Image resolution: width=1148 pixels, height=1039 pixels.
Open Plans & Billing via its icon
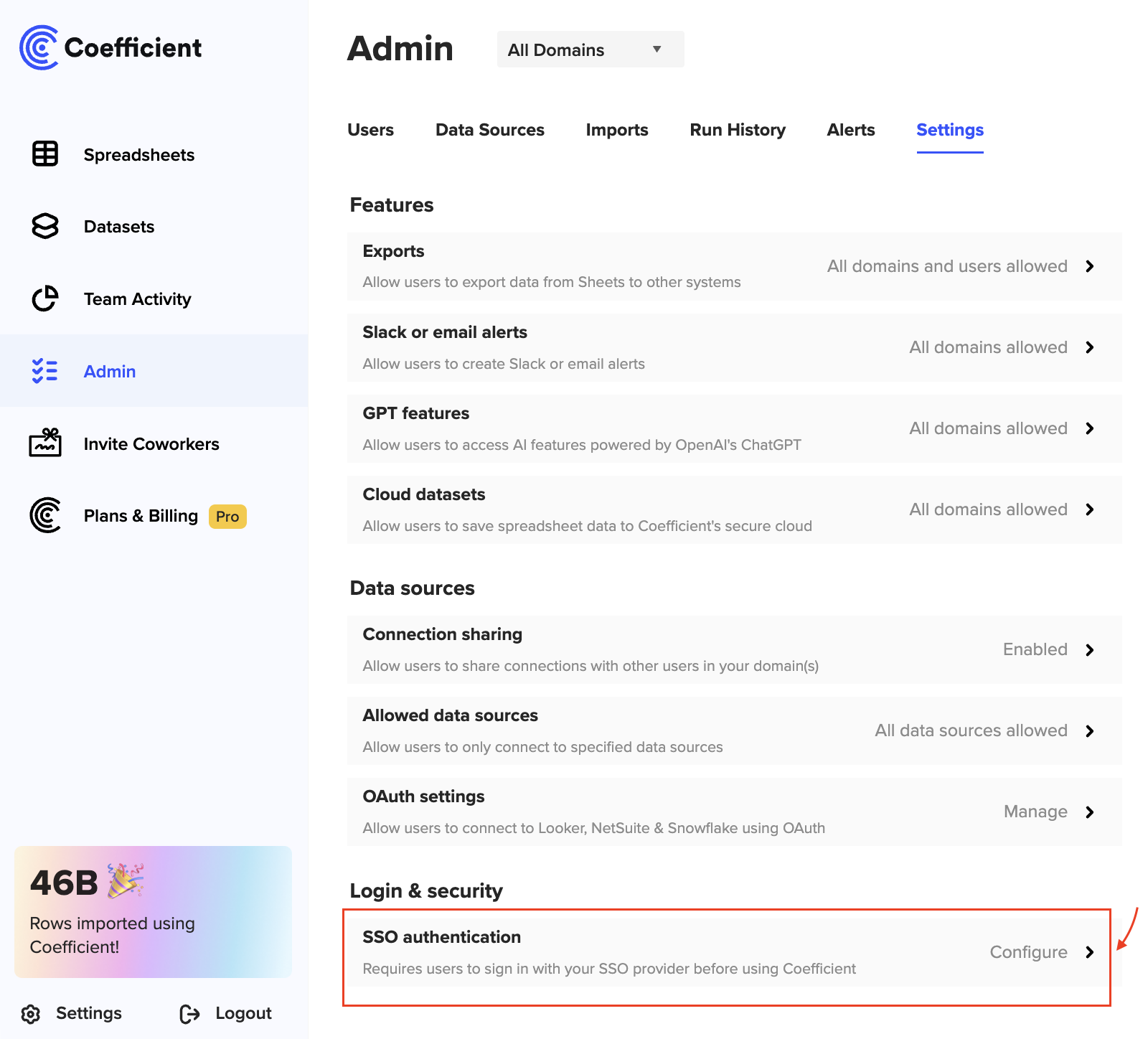point(45,516)
